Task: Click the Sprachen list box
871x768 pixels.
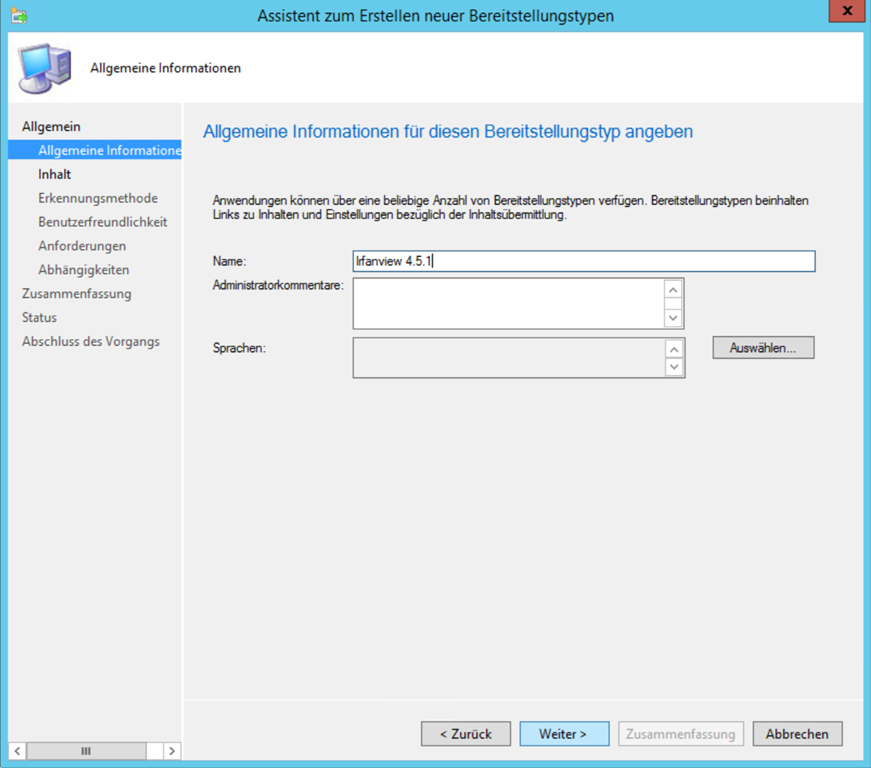Action: 508,357
